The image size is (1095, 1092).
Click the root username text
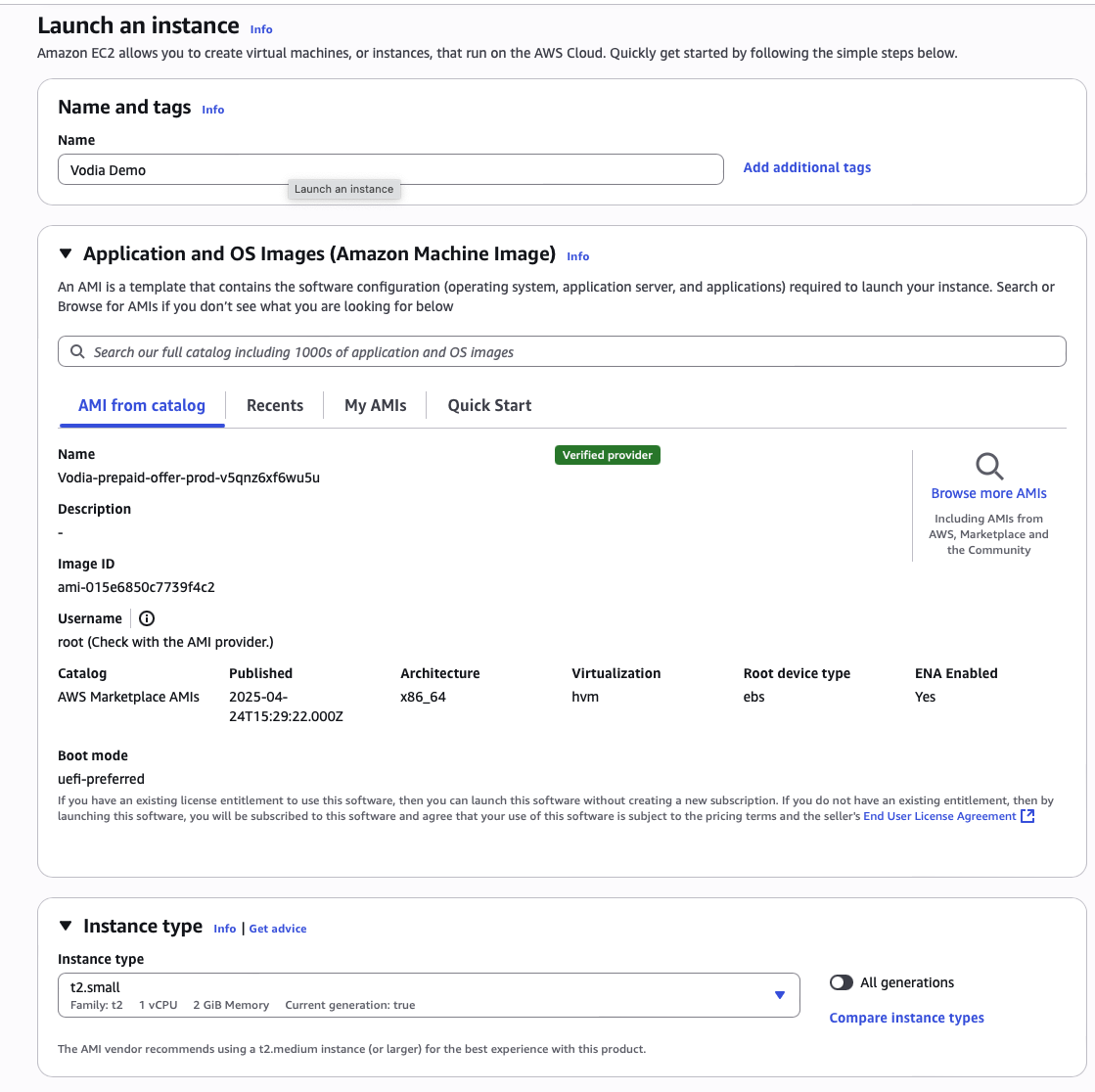tap(165, 642)
